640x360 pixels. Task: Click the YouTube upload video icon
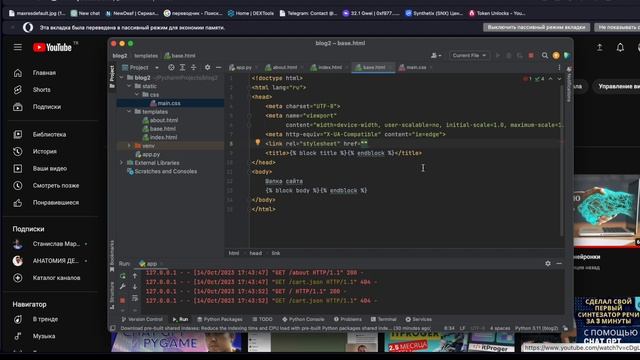pyautogui.click(x=600, y=47)
